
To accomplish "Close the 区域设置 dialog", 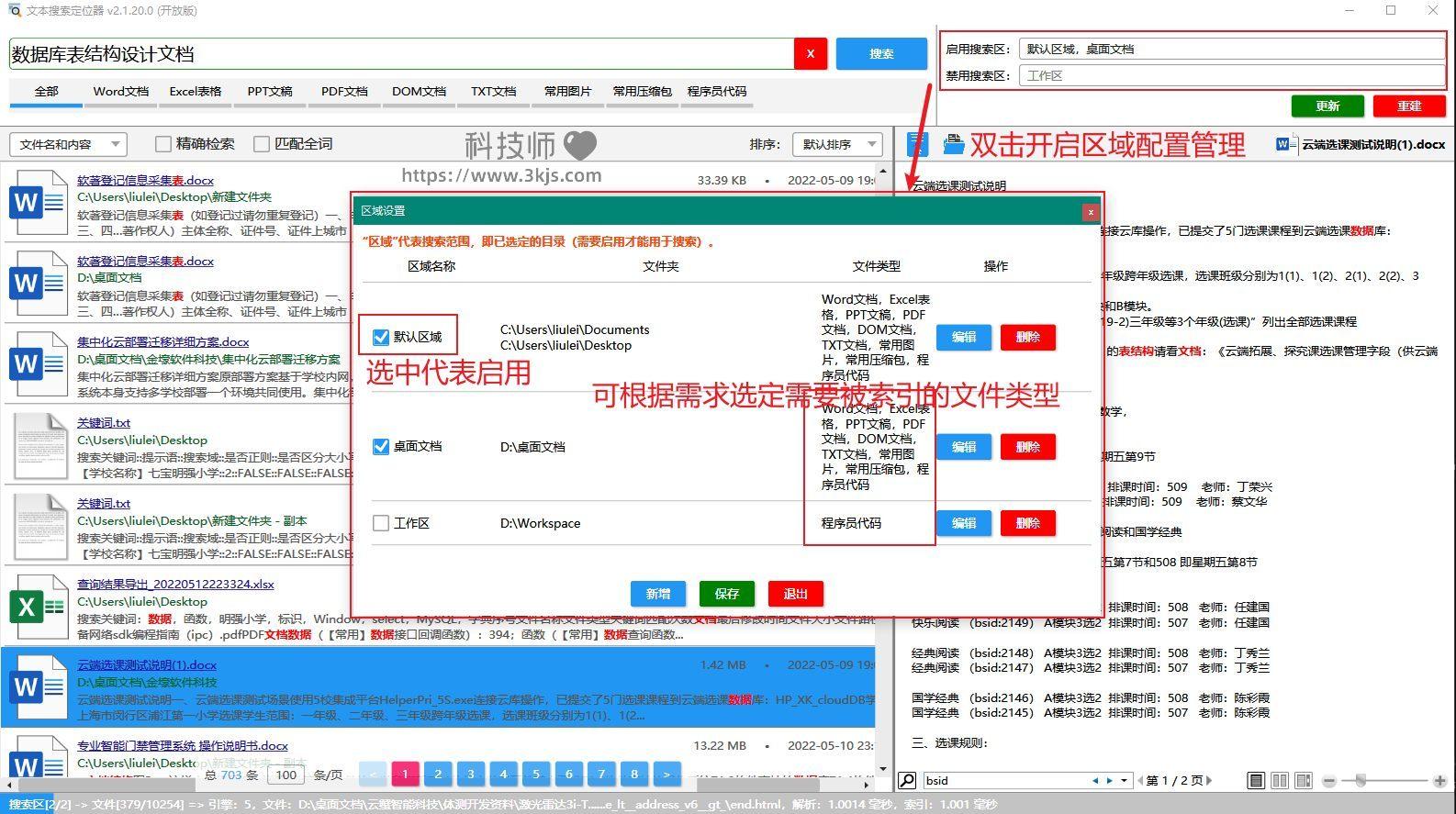I will coord(1091,212).
